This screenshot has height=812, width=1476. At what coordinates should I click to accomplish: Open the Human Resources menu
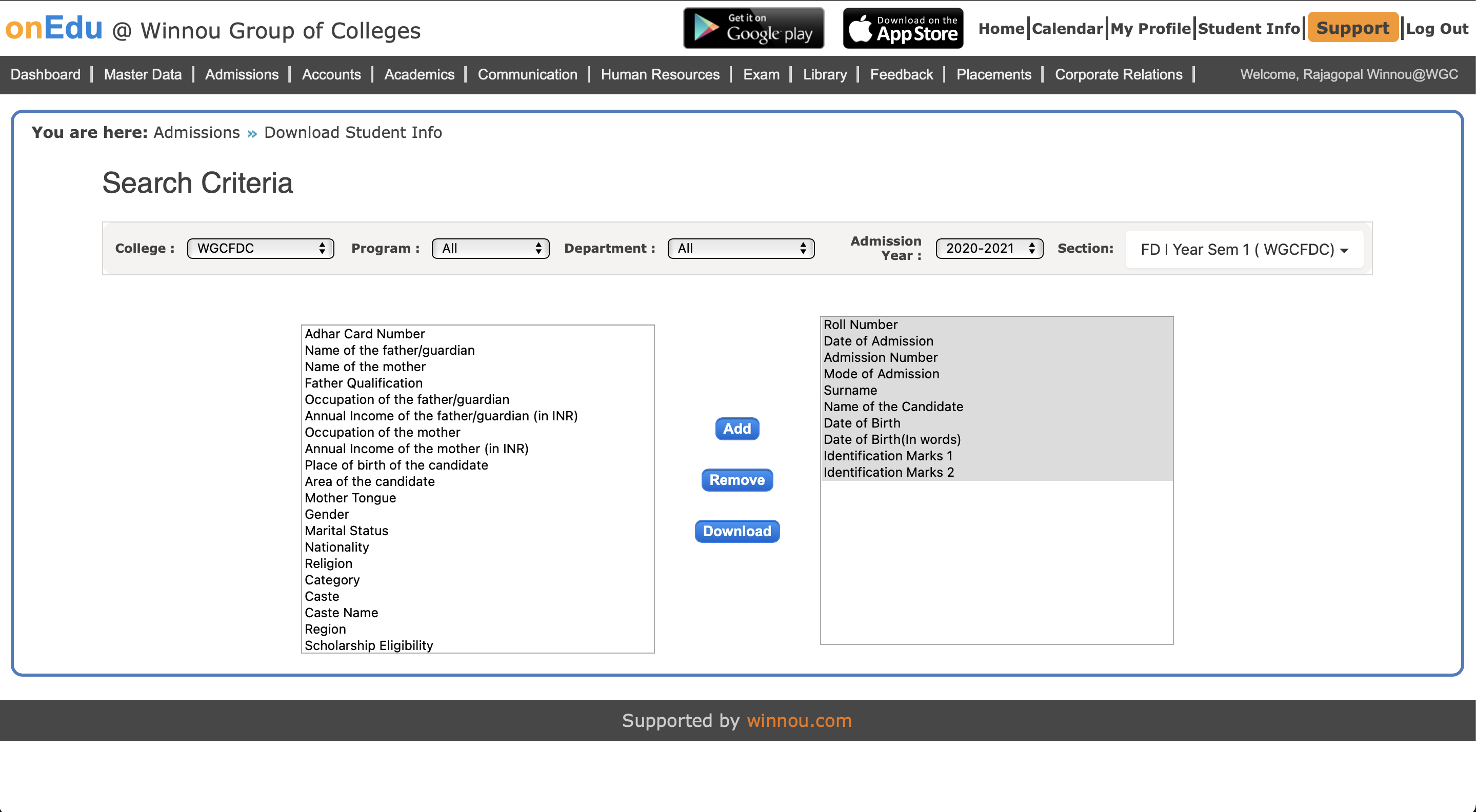660,74
